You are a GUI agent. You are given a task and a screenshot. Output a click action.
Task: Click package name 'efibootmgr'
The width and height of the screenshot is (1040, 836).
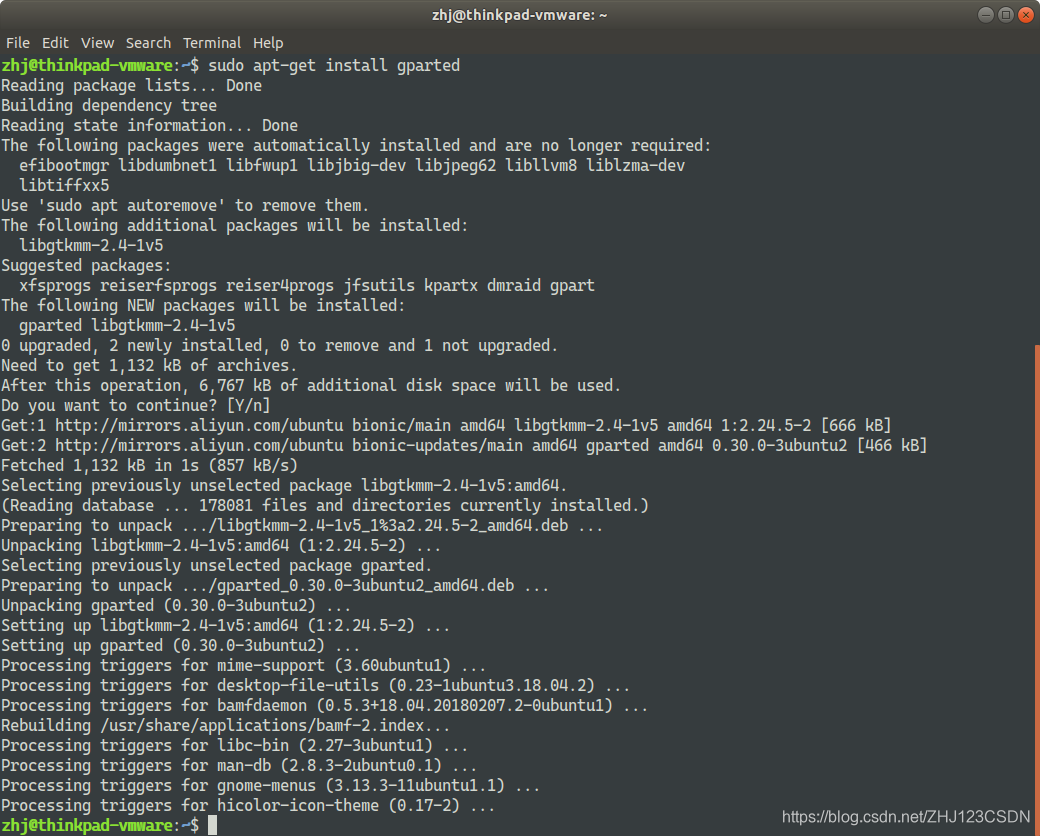[x=64, y=165]
